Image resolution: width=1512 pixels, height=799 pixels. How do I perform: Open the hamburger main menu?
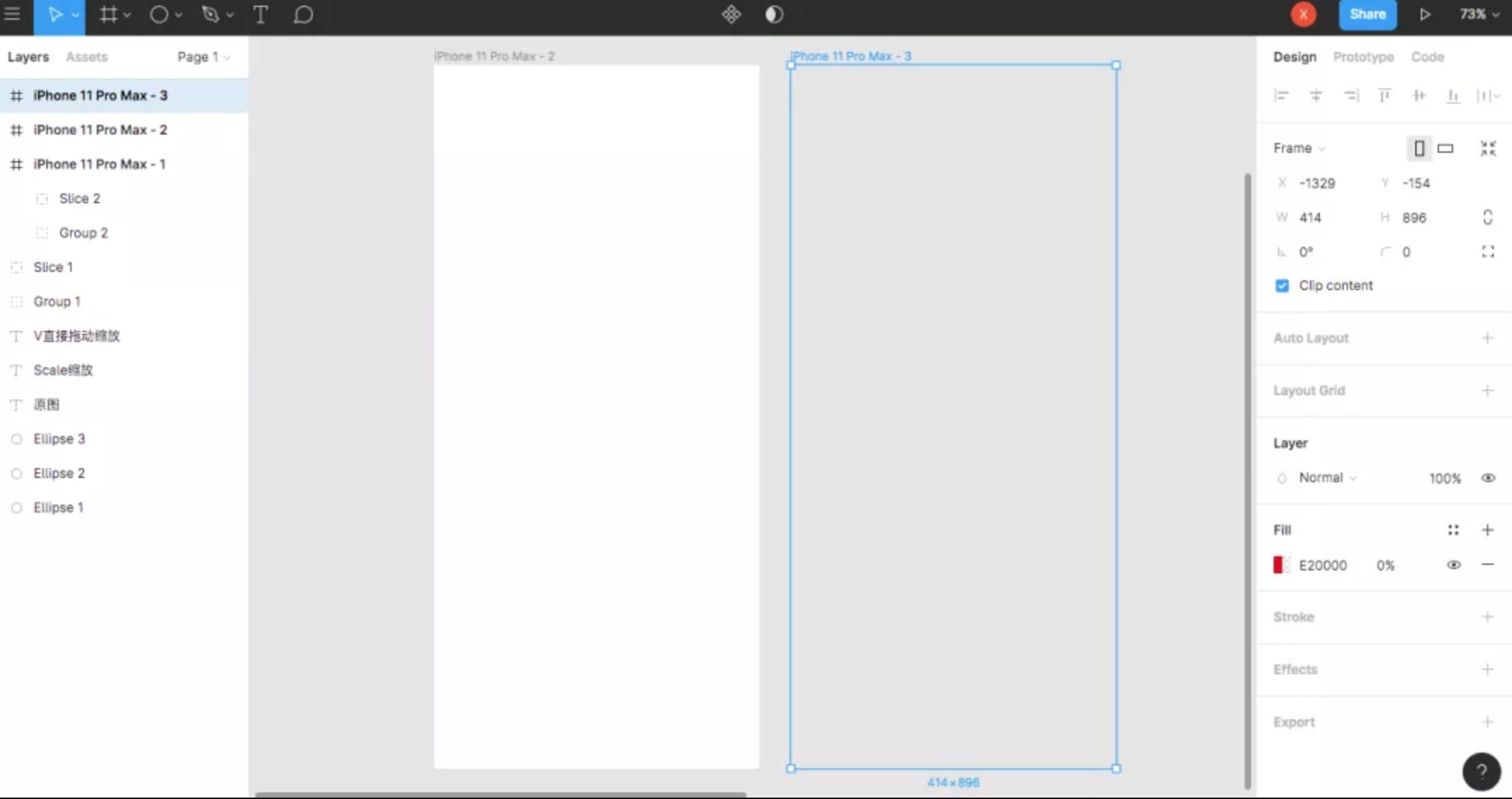[12, 15]
